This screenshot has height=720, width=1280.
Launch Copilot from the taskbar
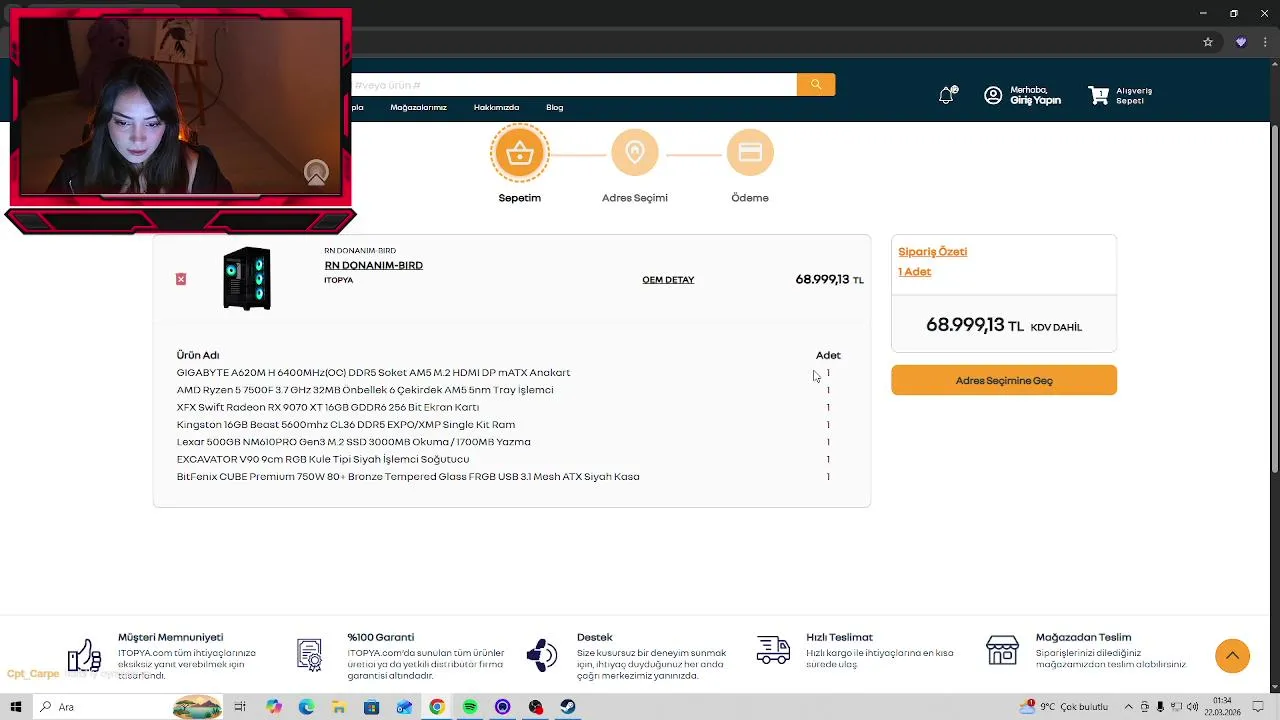[274, 707]
